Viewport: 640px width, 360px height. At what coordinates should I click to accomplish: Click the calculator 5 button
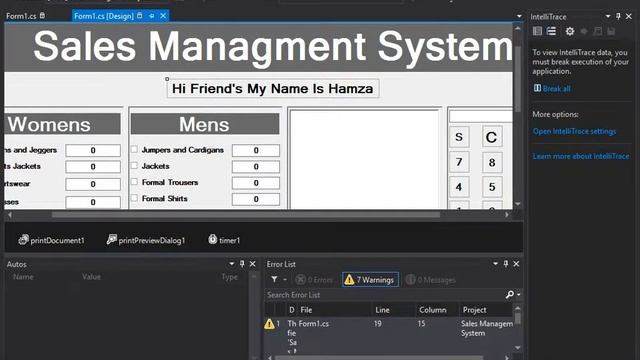coord(492,187)
